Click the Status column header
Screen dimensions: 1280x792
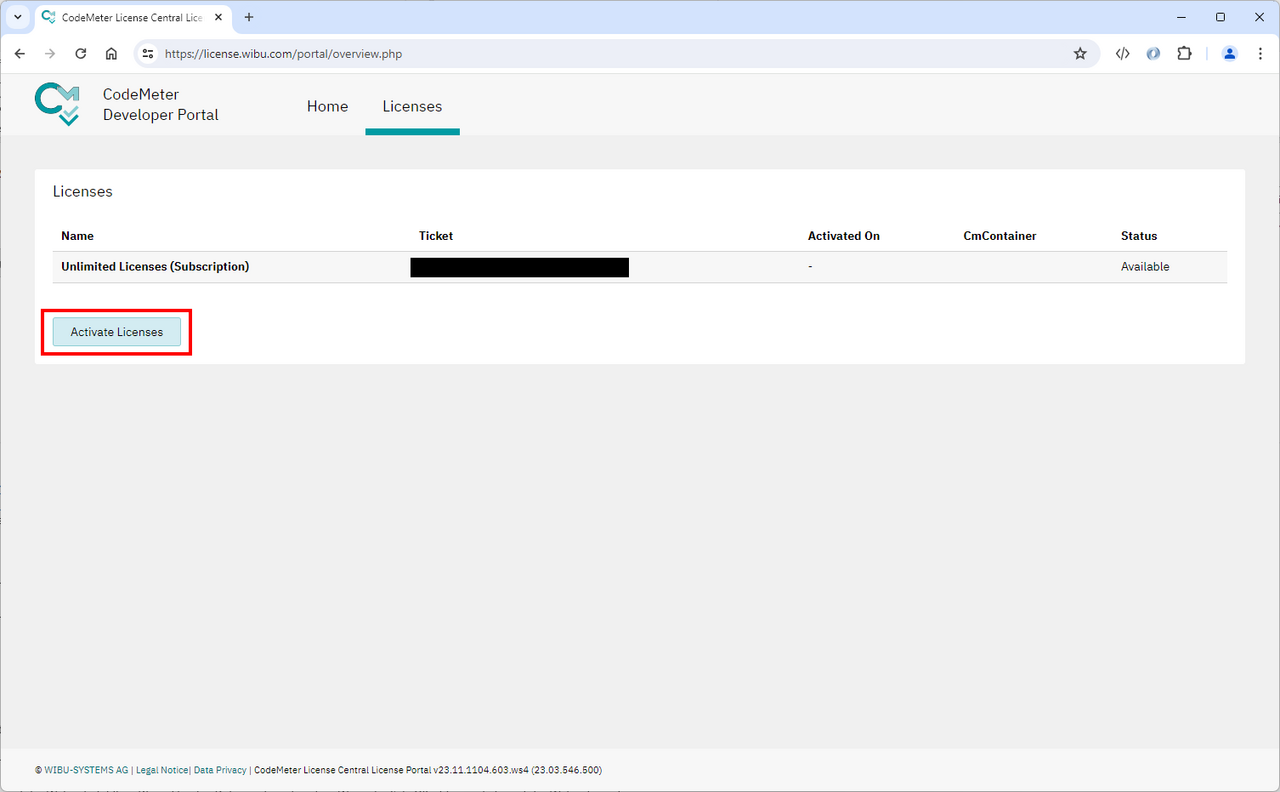click(1139, 236)
